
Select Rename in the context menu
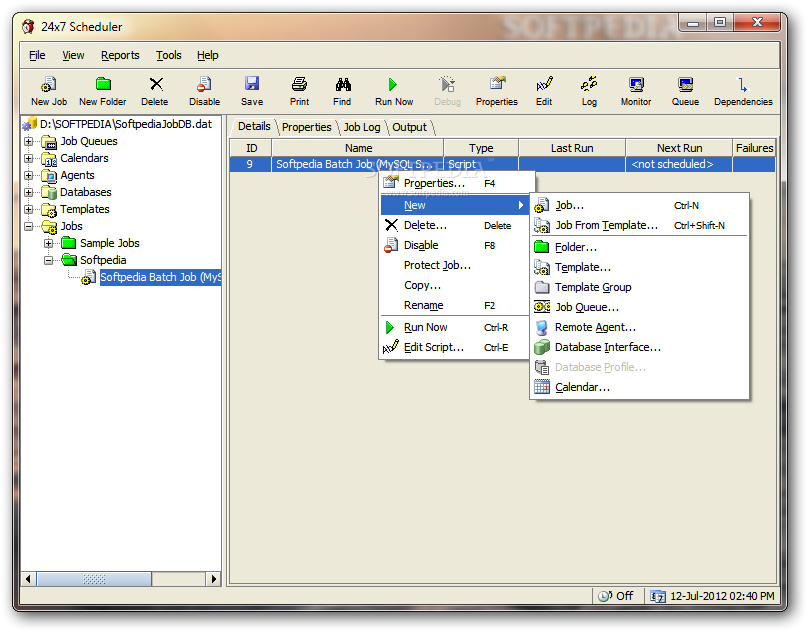pyautogui.click(x=455, y=306)
